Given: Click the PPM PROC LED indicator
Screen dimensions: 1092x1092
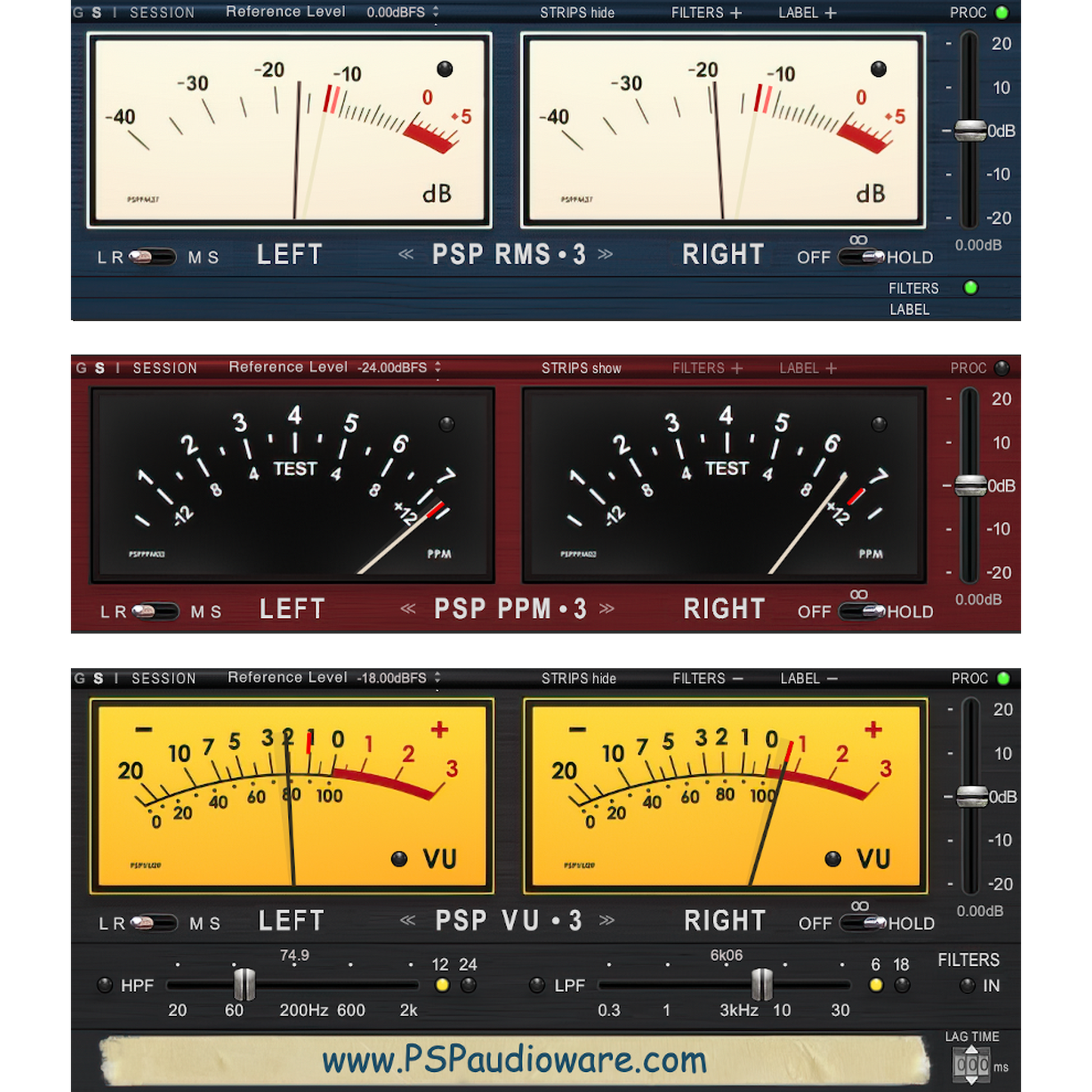Looking at the screenshot, I should [1002, 368].
